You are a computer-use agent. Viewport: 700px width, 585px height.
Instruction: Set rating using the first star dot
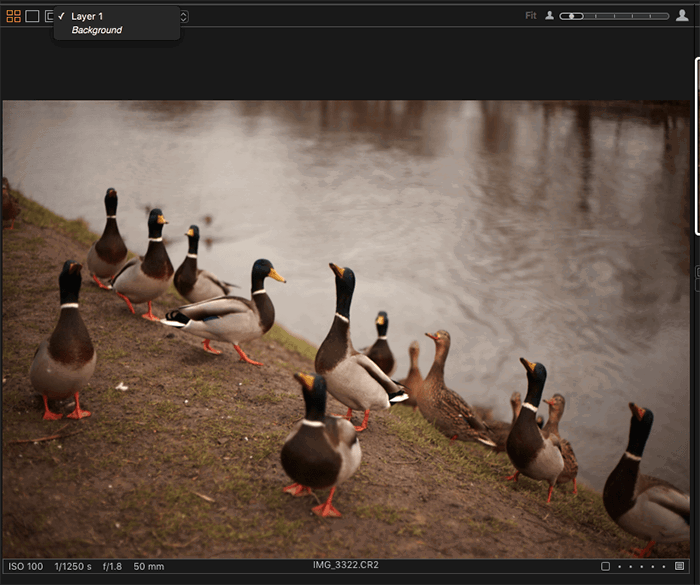[x=621, y=566]
